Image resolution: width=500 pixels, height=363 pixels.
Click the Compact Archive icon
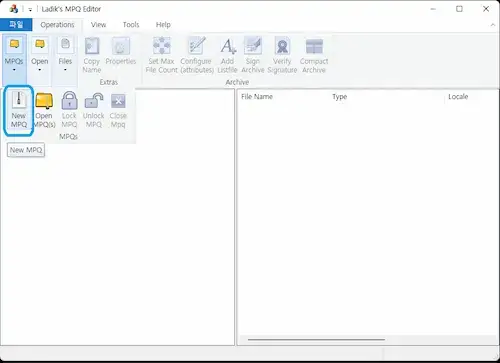314,46
